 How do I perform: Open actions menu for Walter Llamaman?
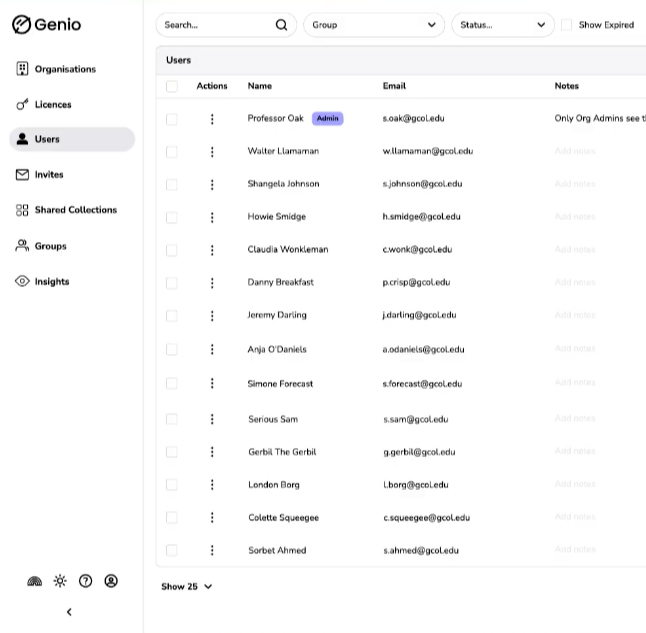212,152
